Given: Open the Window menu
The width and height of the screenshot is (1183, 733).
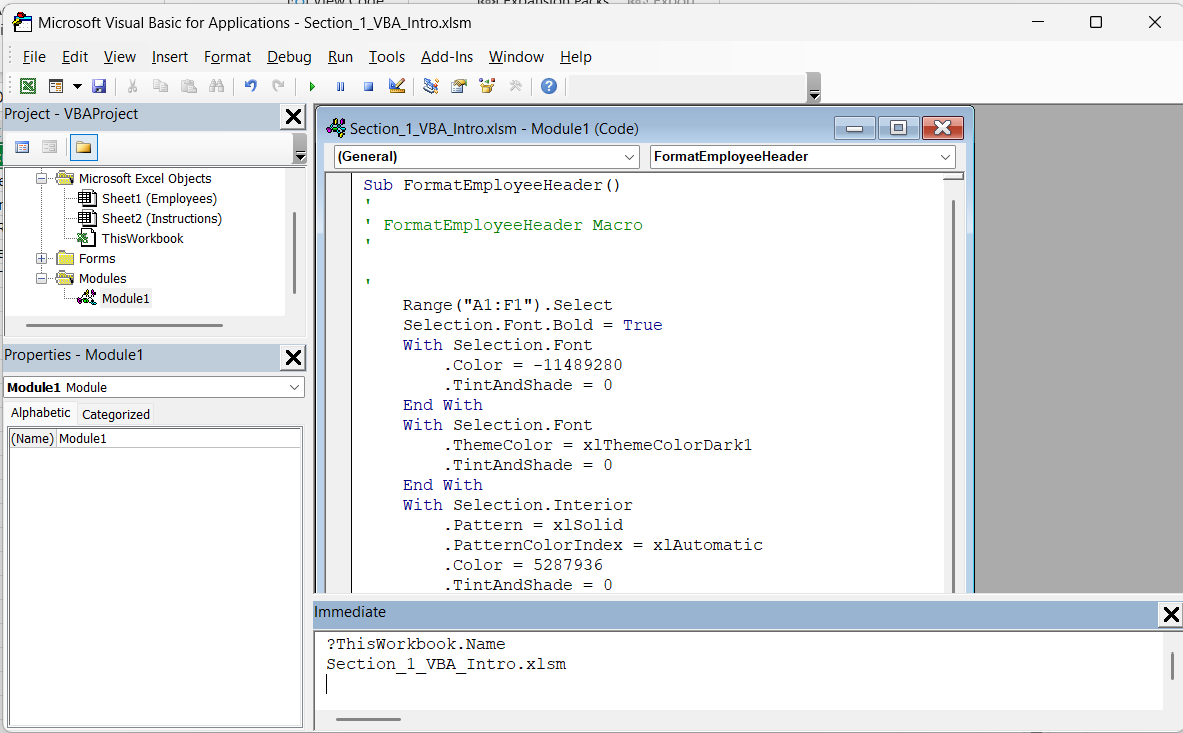Looking at the screenshot, I should tap(516, 57).
